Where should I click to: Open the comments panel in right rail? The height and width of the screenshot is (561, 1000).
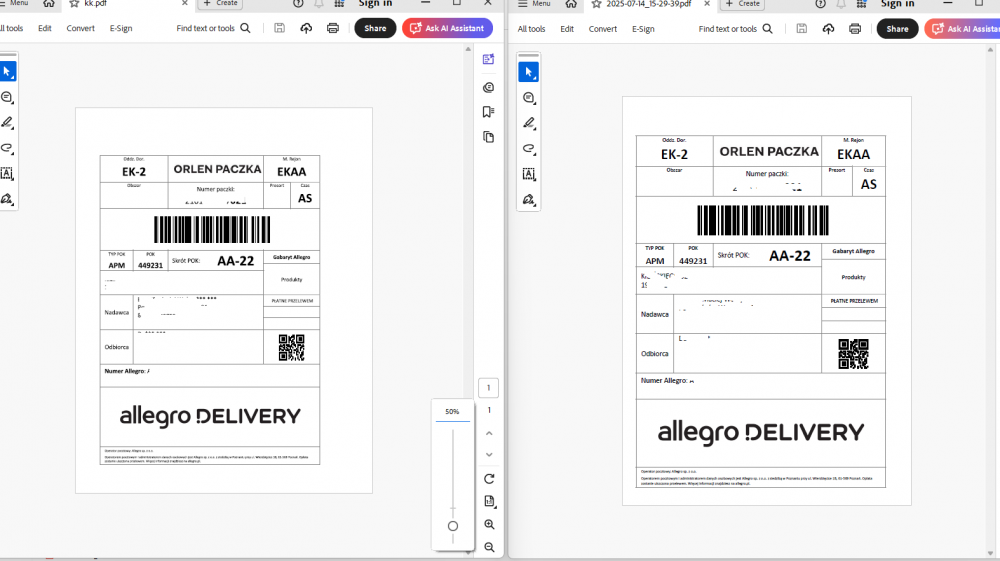point(489,87)
